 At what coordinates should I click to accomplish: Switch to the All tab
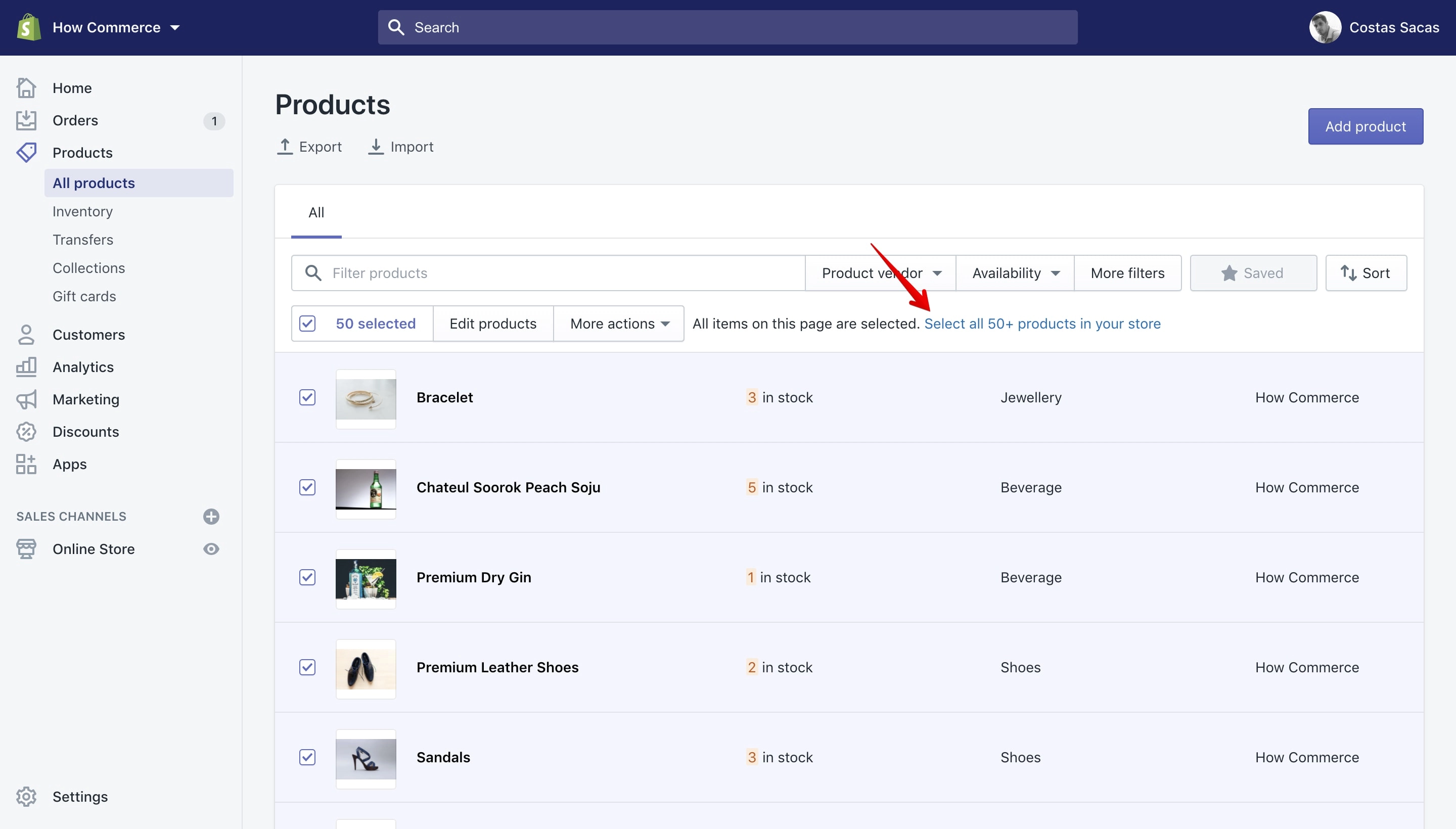[x=316, y=212]
